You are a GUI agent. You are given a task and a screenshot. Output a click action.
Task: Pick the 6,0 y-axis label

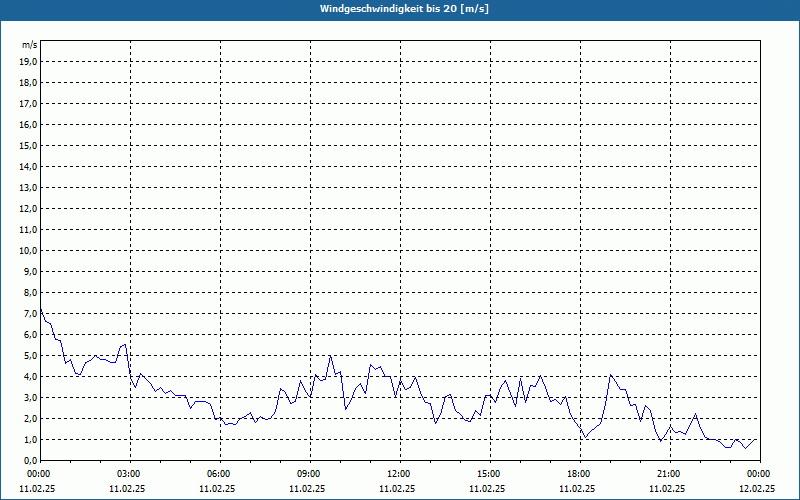pyautogui.click(x=30, y=335)
